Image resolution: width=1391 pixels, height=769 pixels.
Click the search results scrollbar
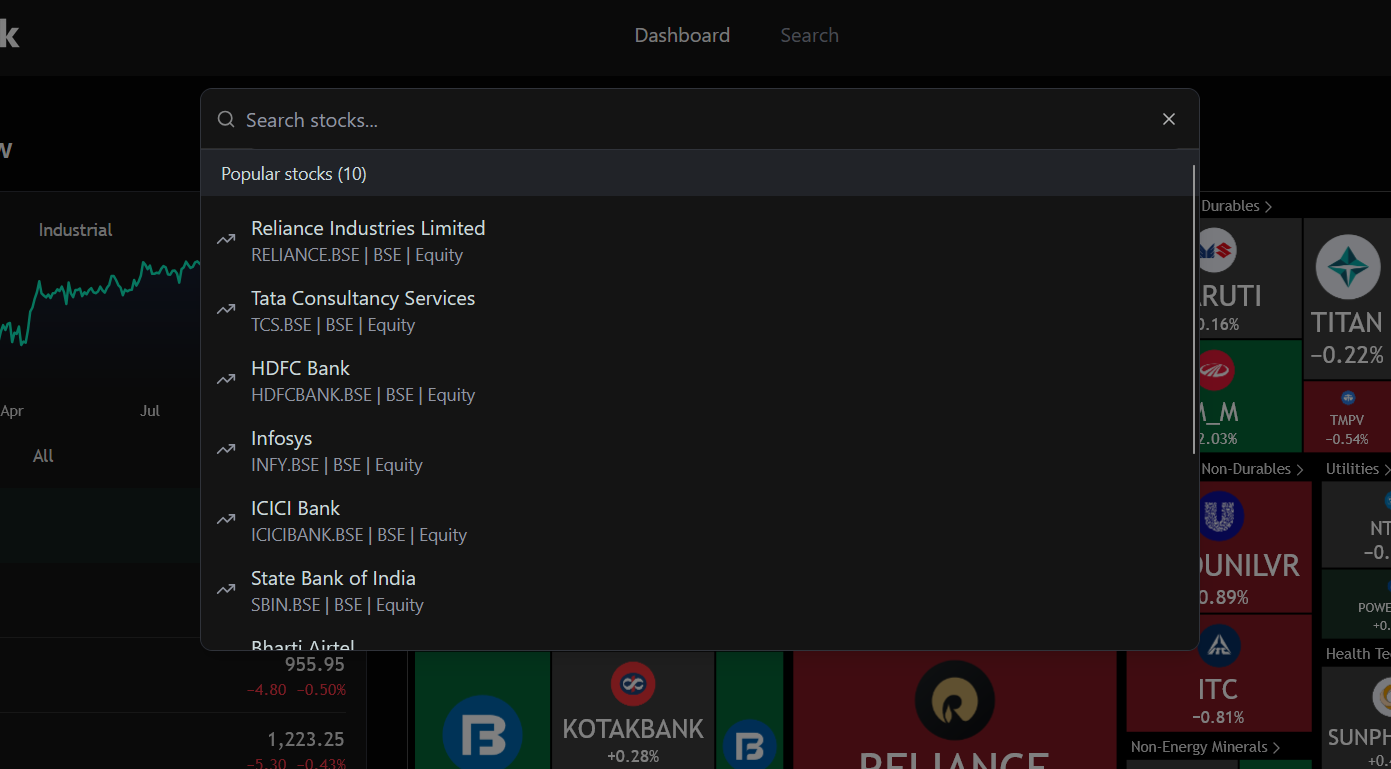click(x=1194, y=310)
